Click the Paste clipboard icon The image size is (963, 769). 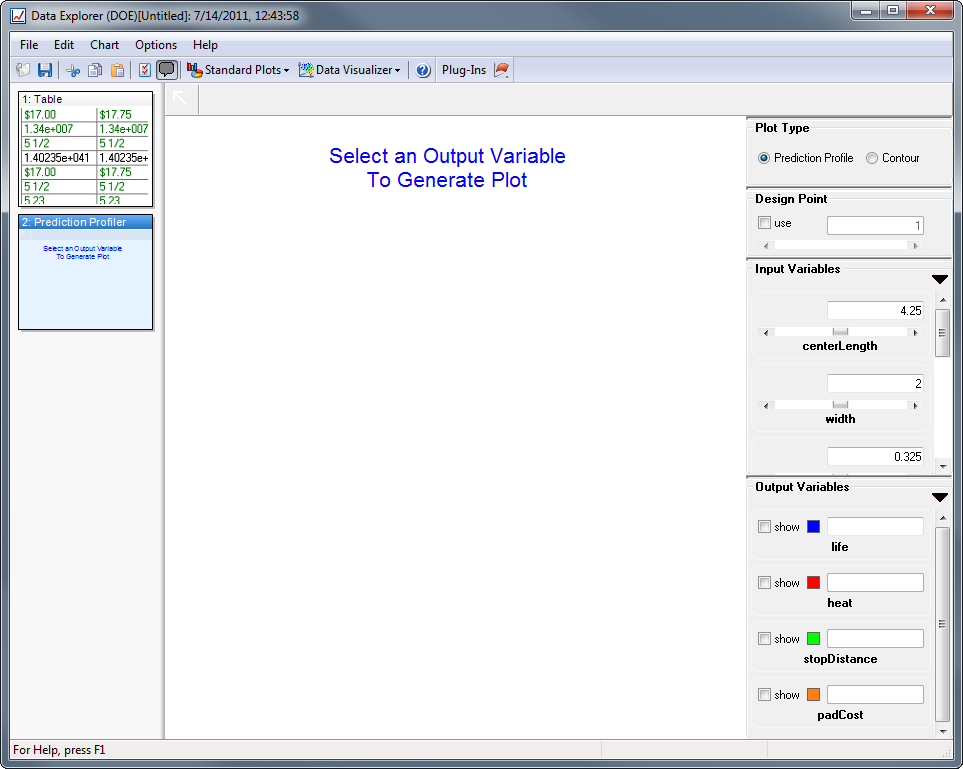click(118, 70)
